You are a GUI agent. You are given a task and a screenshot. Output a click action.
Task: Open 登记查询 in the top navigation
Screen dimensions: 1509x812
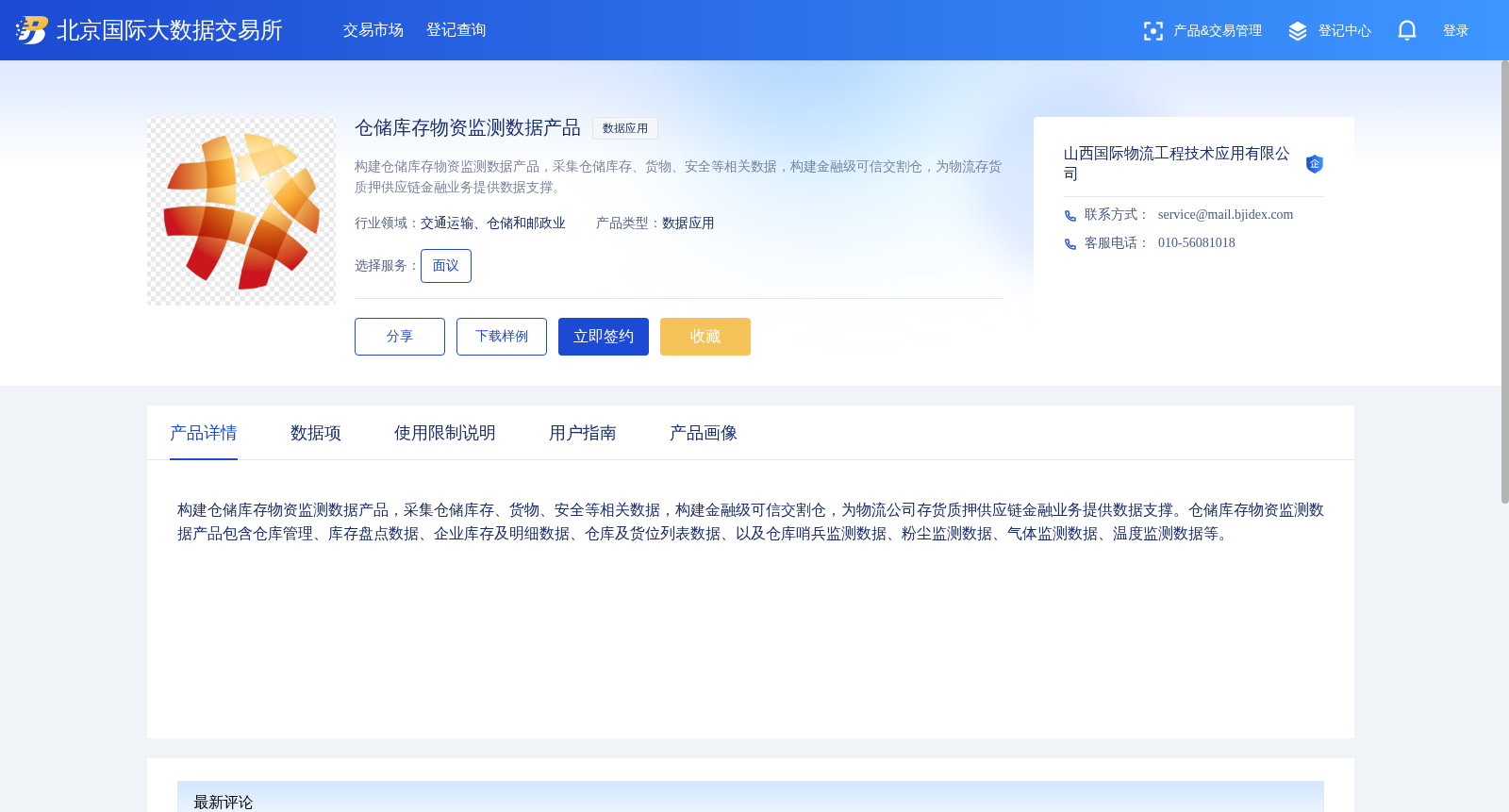456,30
